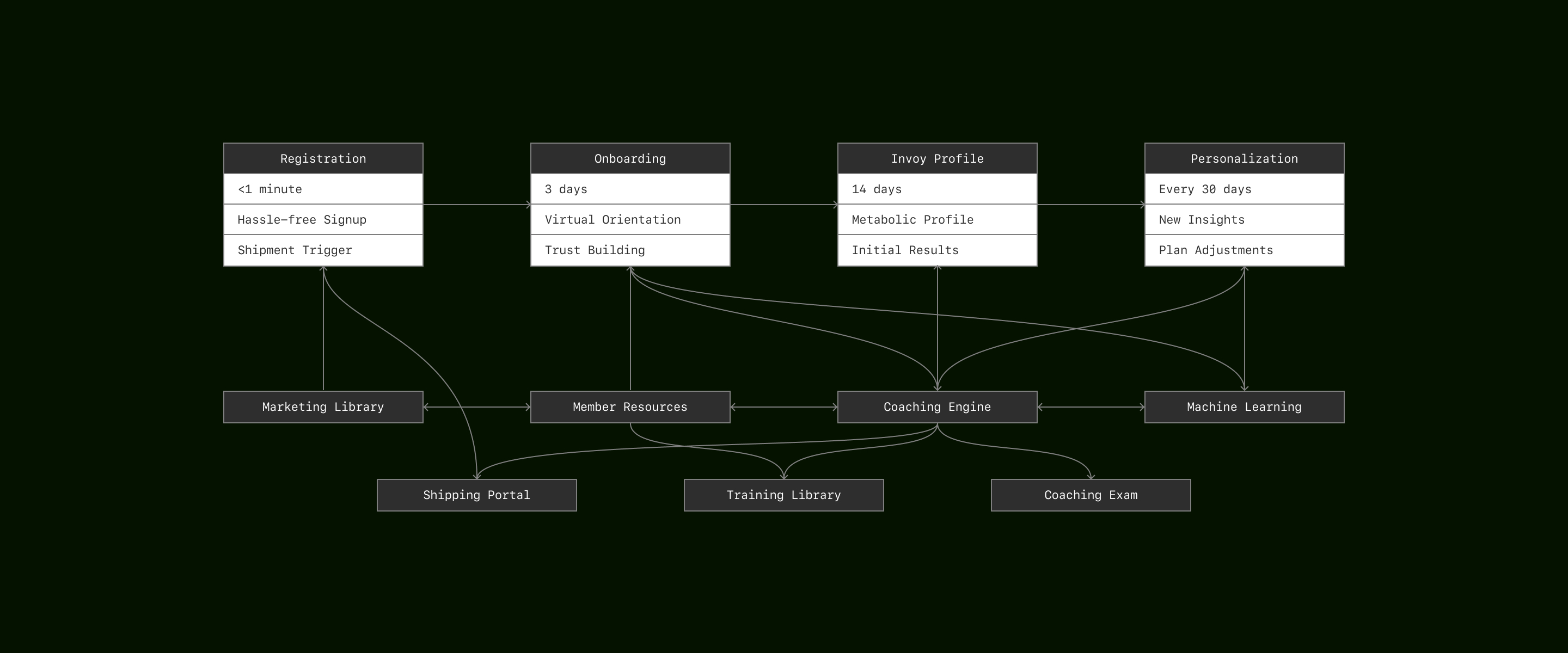Select the Machine Learning node
This screenshot has width=1568, height=653.
1244,407
